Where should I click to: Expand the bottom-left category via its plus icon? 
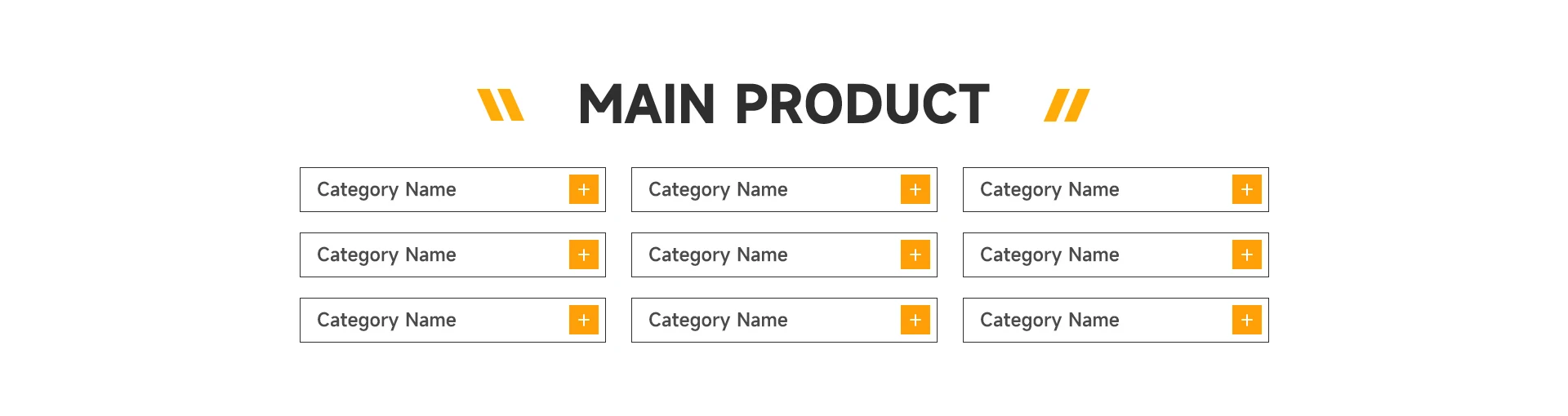click(x=584, y=320)
